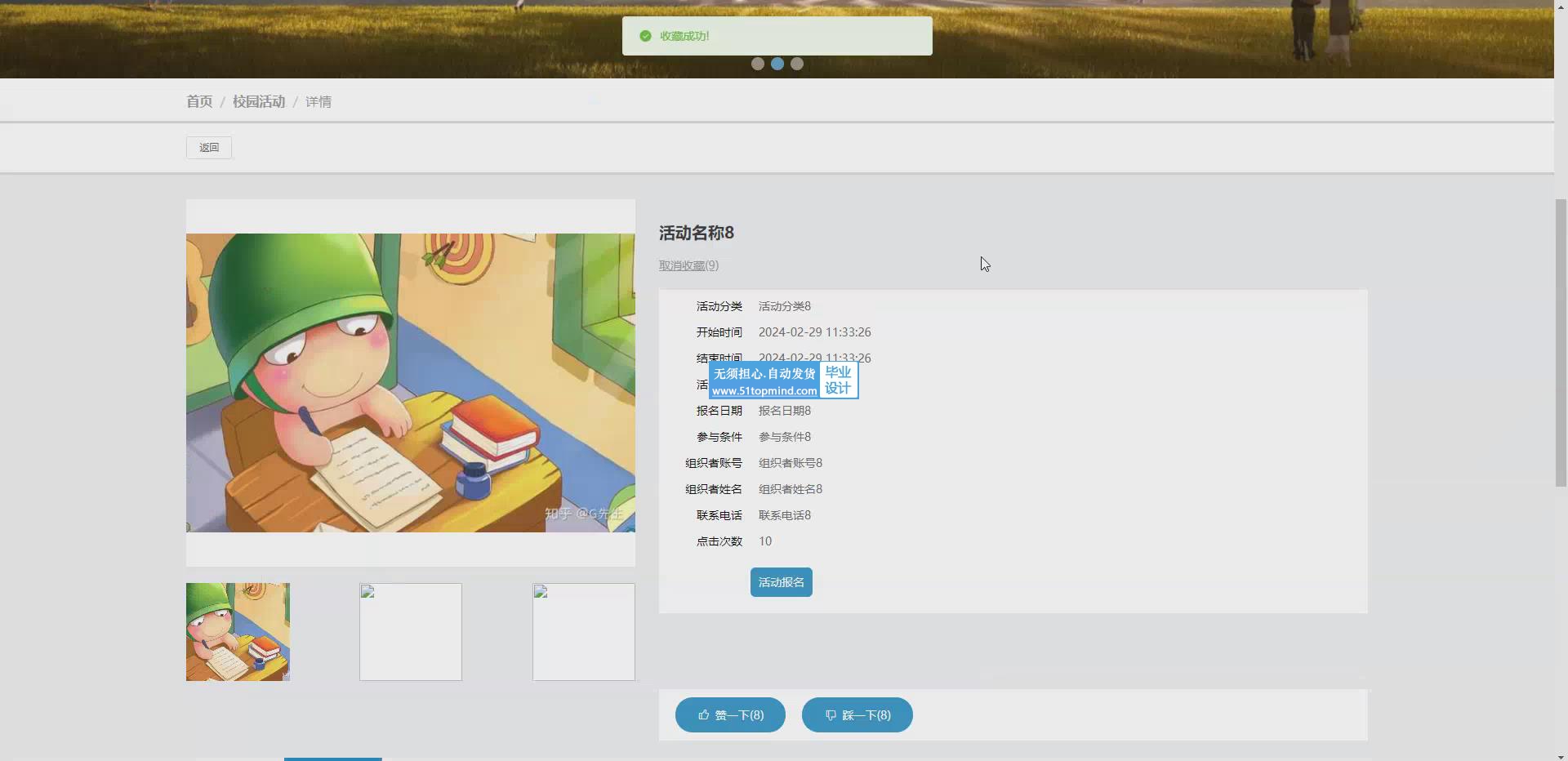This screenshot has height=761, width=1568.
Task: Open 校园活动 in the breadcrumb
Action: coord(259,101)
